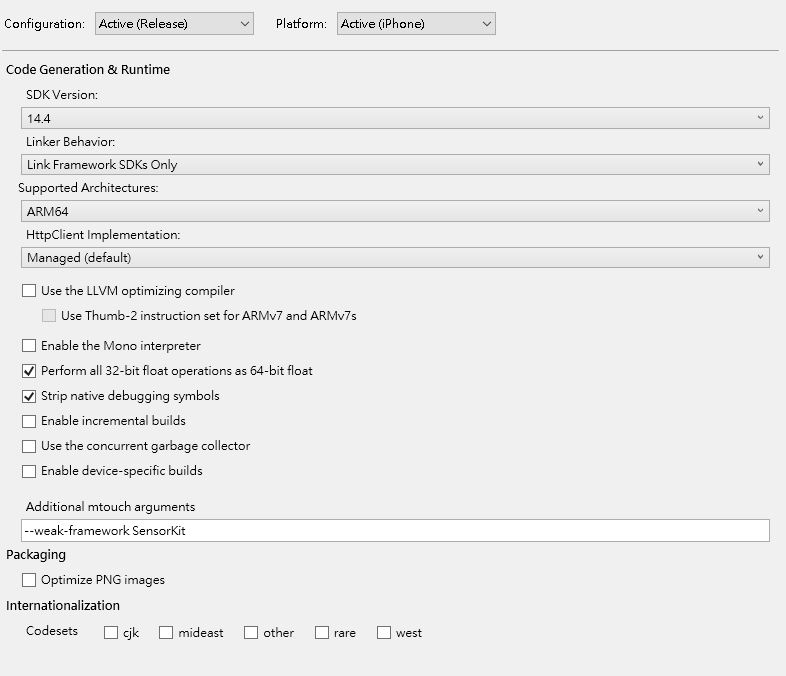Enable device-specific builds checkbox
The image size is (786, 676).
coord(29,471)
